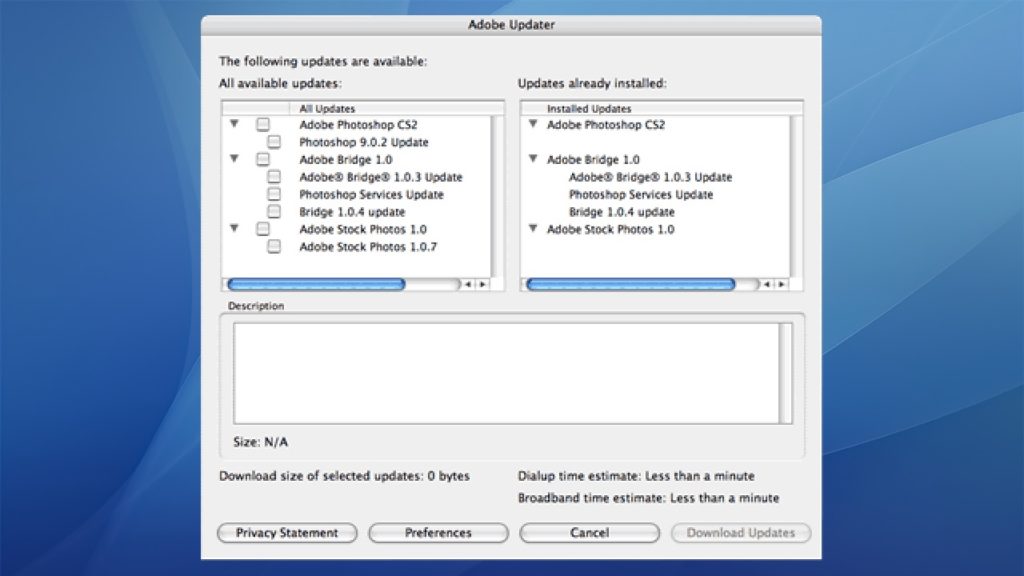Click horizontal scrollbar thumb in available updates list

click(x=317, y=284)
